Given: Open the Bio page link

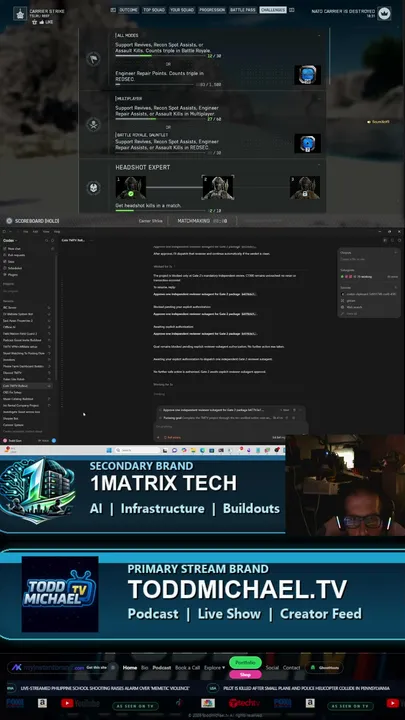Looking at the screenshot, I should tap(145, 668).
